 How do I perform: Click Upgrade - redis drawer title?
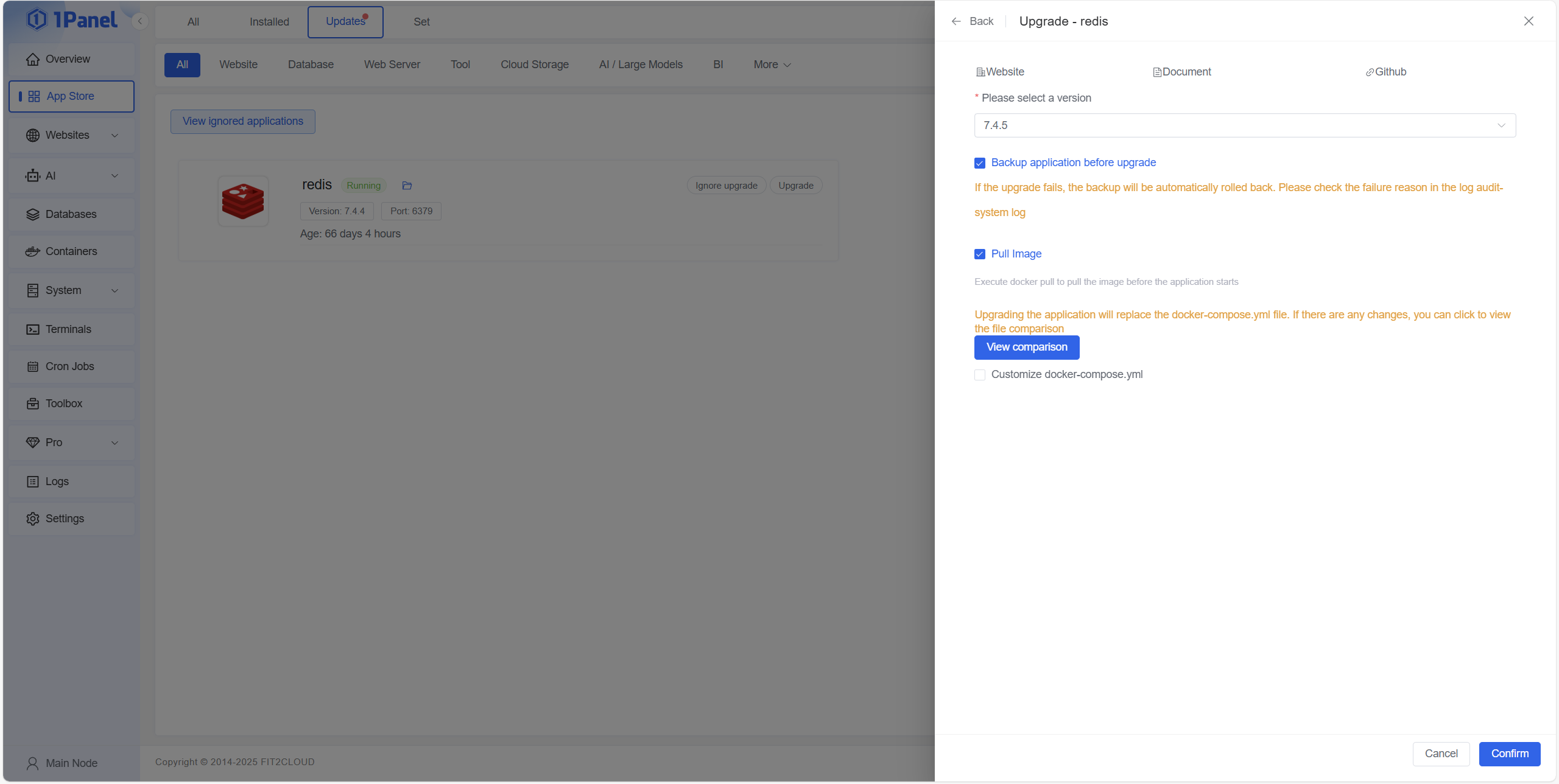pos(1063,21)
